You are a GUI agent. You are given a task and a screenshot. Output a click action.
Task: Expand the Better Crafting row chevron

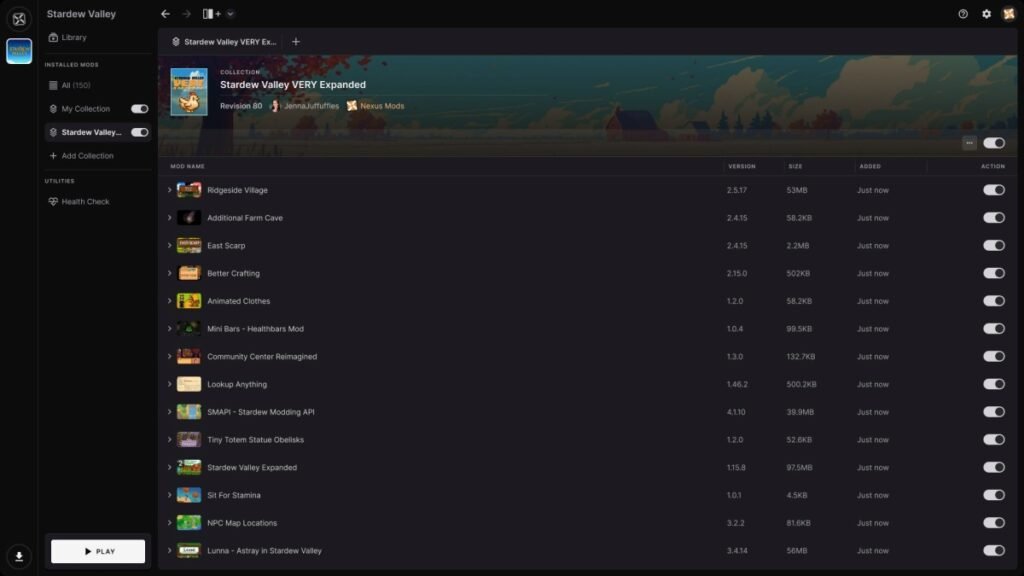point(170,273)
